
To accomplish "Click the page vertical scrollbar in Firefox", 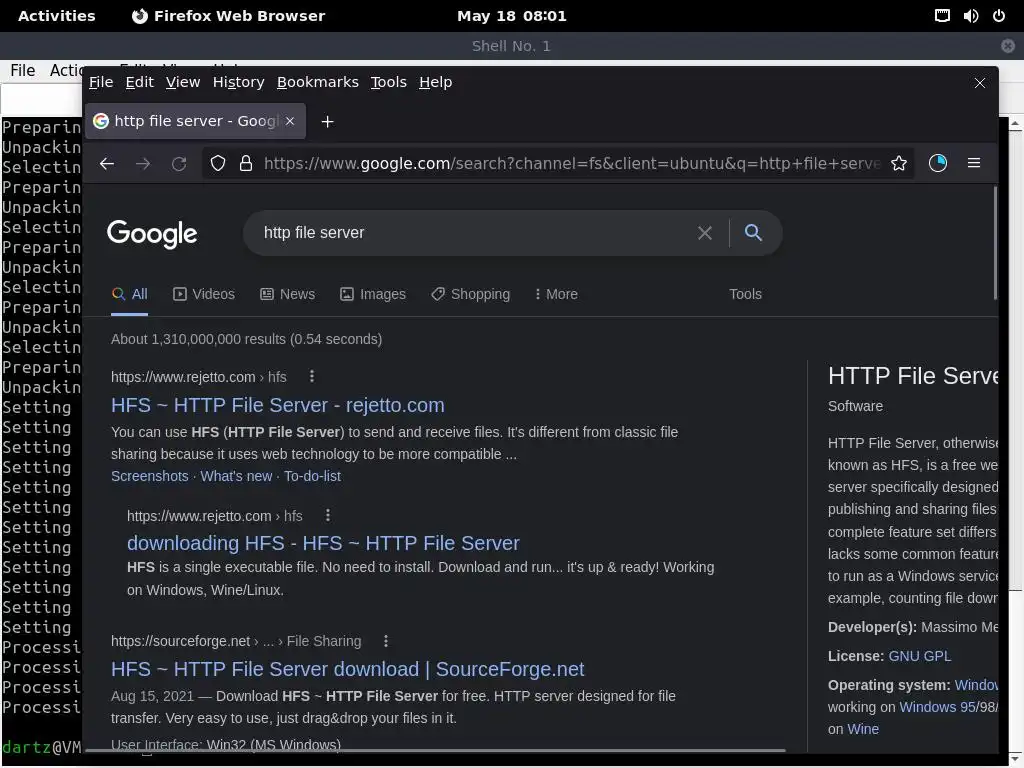I will point(995,243).
